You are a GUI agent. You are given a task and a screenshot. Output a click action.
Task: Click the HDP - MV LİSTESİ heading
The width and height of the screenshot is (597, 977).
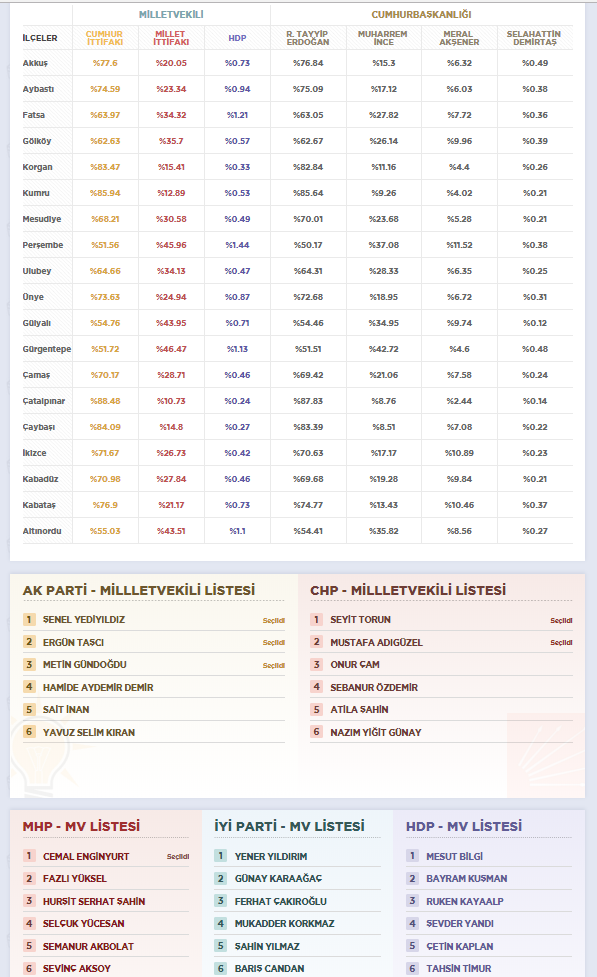coord(464,827)
